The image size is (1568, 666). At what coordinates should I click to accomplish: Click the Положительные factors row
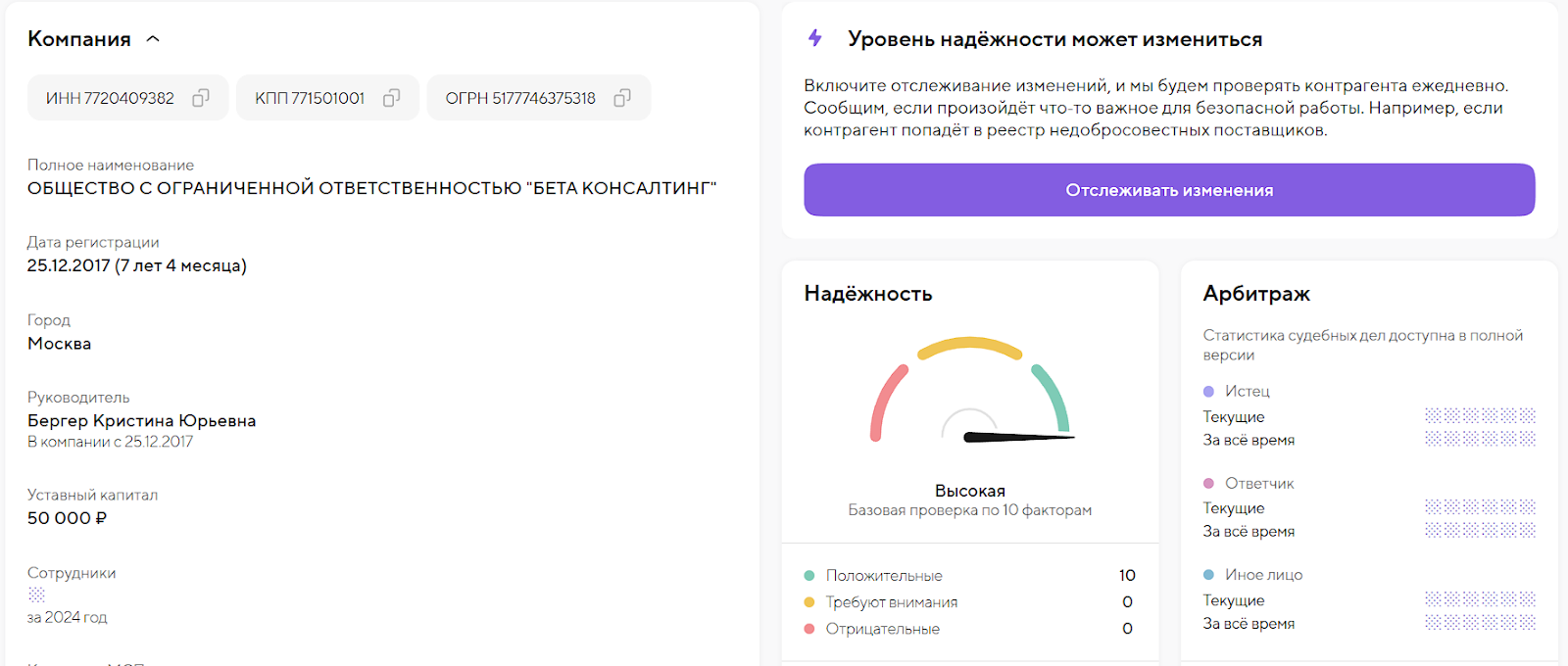point(969,576)
